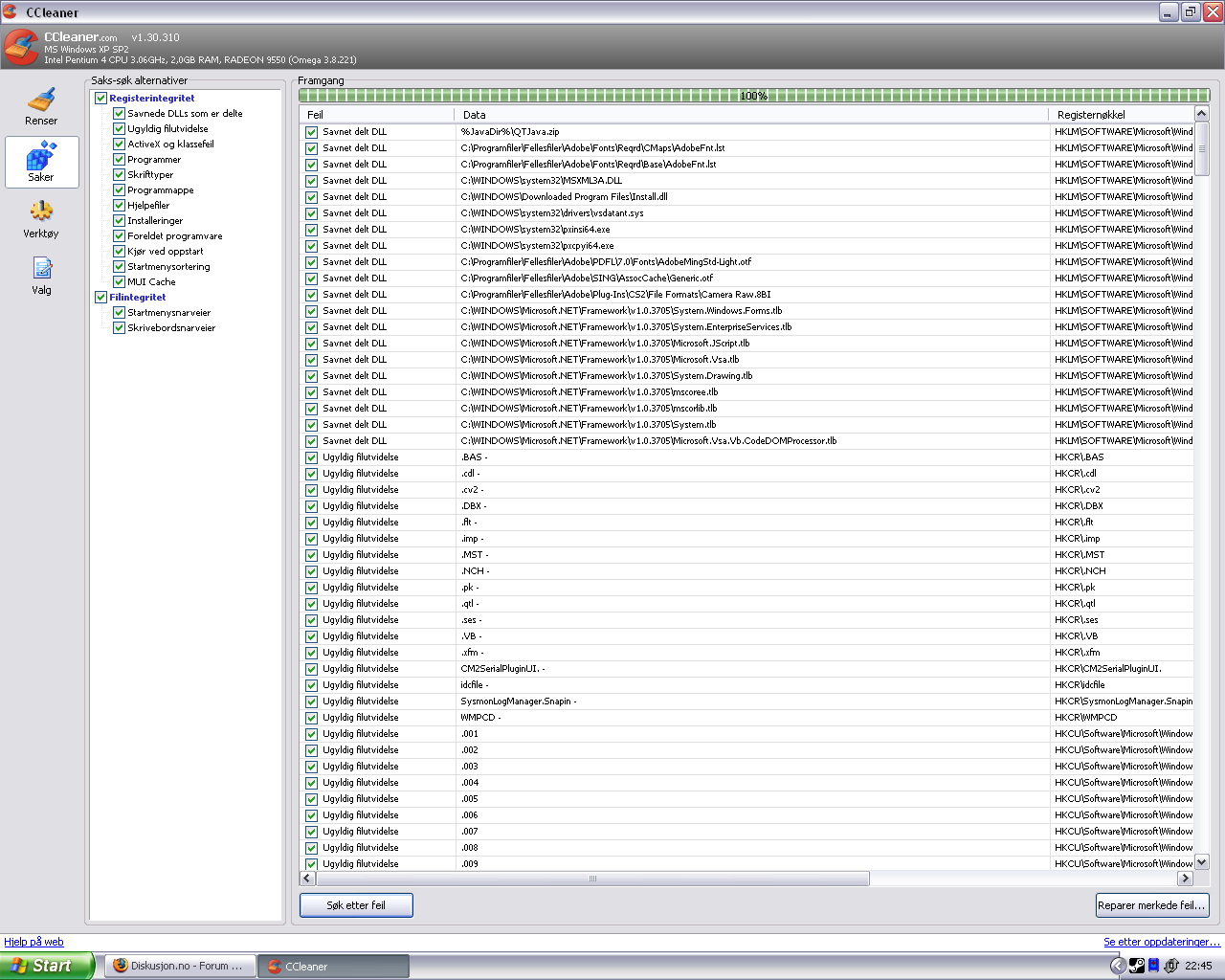Screen dimensions: 1225x980
Task: Click registry key HKCR\idcfile
Action: click(x=1080, y=685)
